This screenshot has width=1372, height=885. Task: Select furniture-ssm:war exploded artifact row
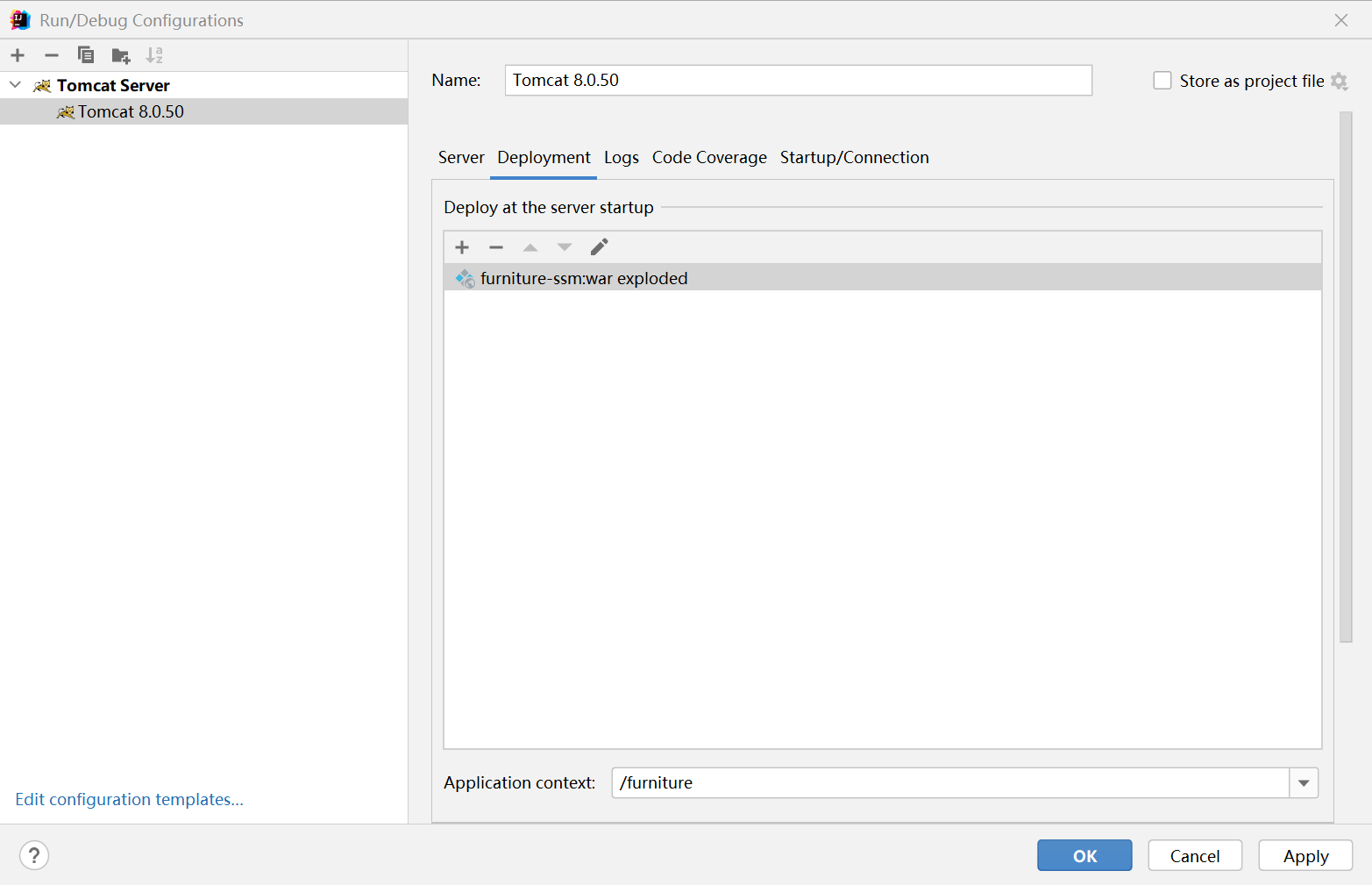click(883, 278)
